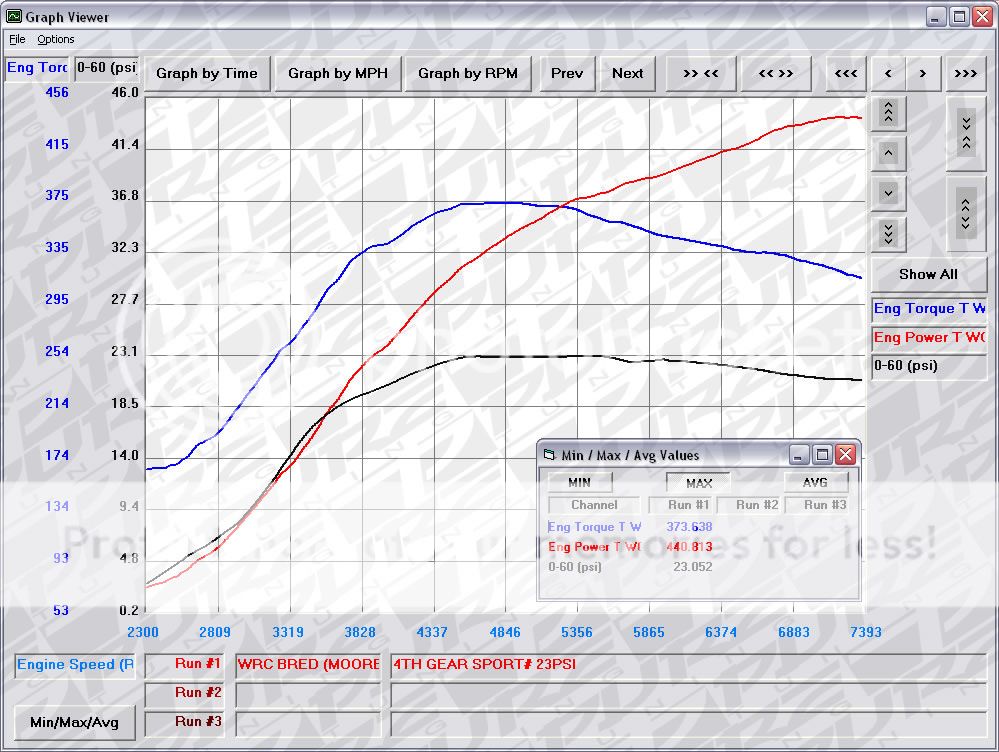Click the double up-chevron axis scale icon
The height and width of the screenshot is (752, 999).
point(887,113)
